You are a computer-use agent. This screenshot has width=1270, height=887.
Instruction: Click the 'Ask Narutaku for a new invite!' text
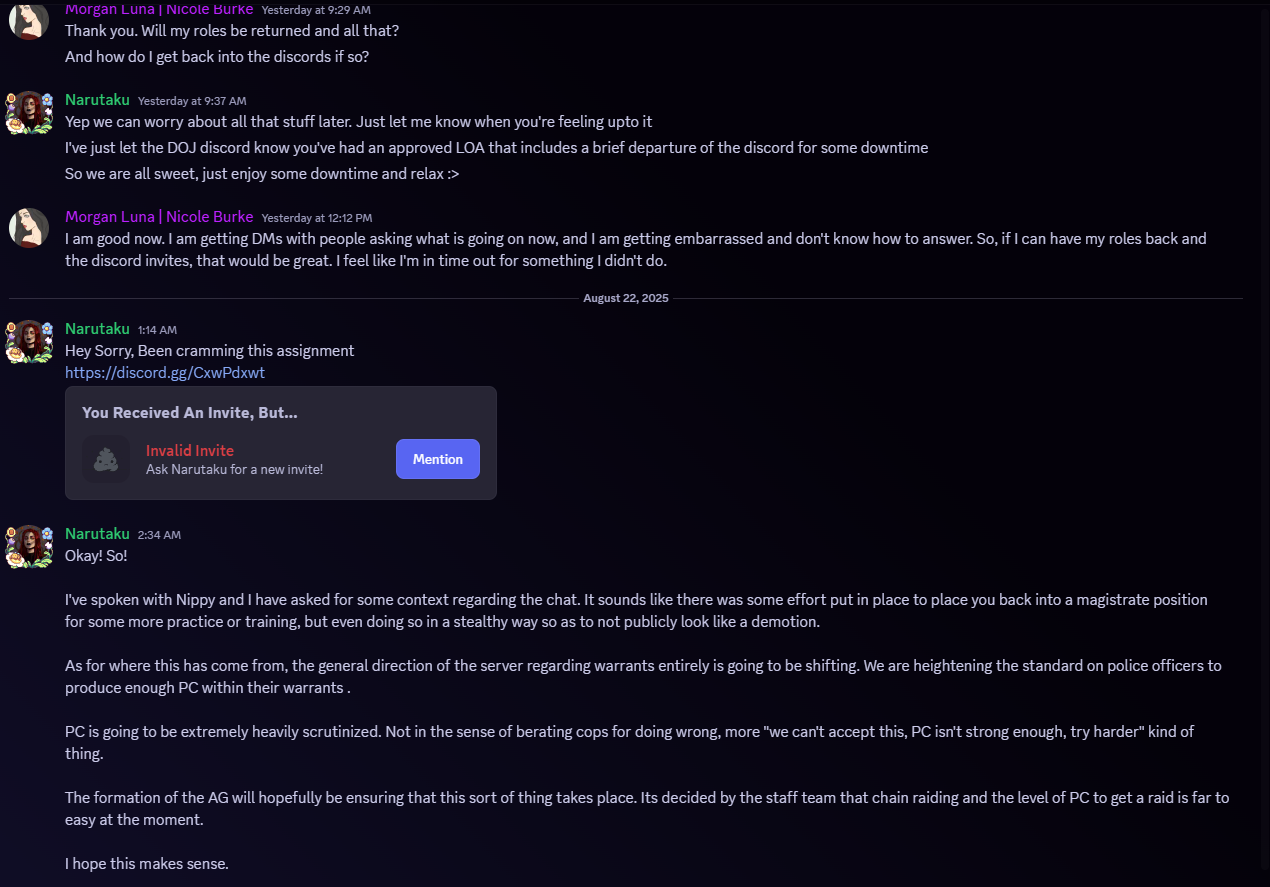click(x=234, y=469)
